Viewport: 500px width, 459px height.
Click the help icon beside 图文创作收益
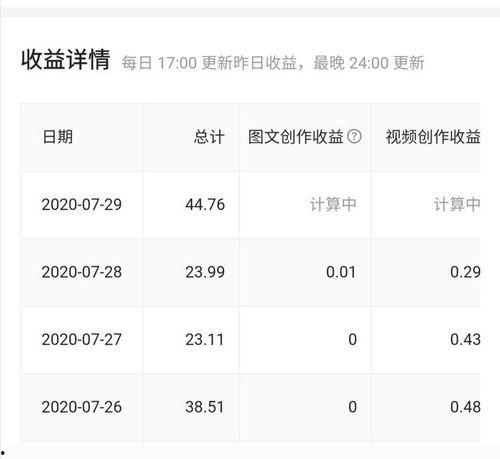coord(354,136)
